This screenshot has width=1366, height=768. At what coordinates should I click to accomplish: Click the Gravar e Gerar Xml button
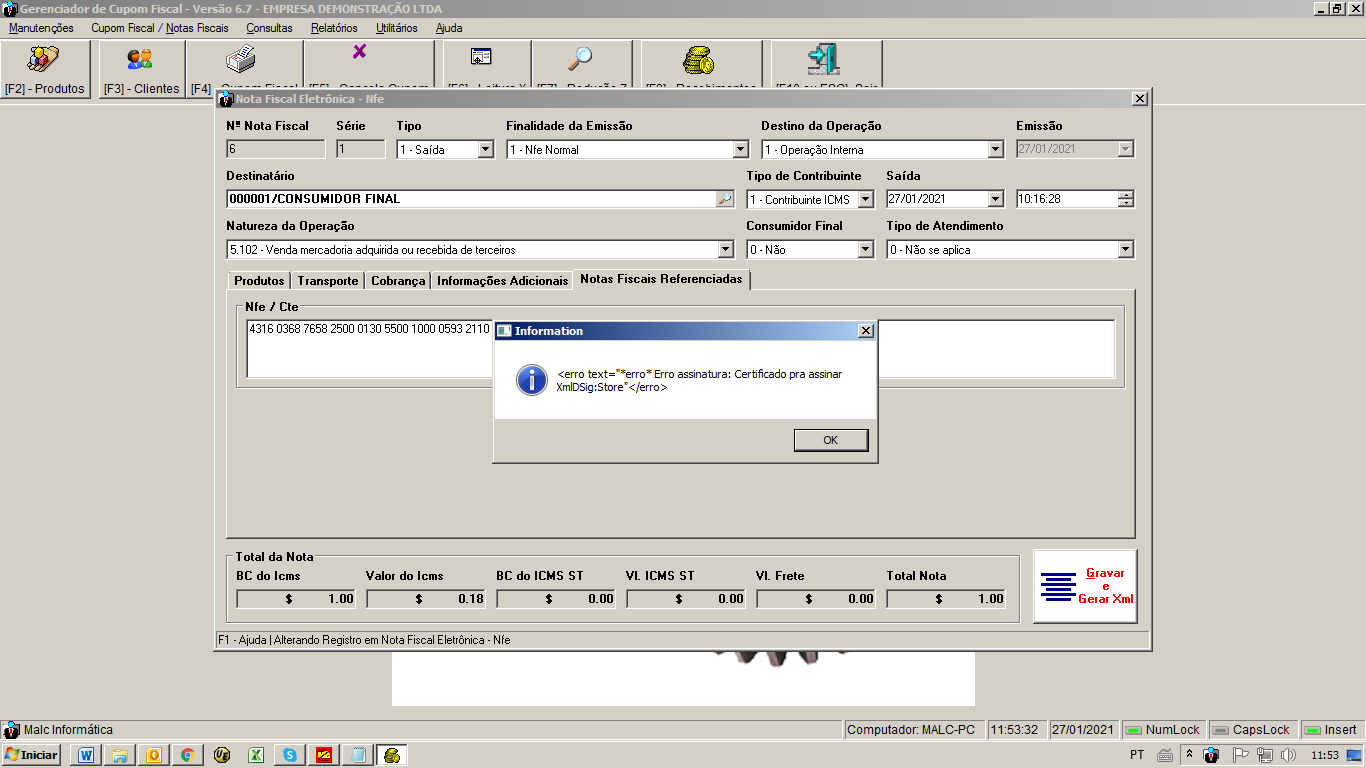pos(1085,586)
